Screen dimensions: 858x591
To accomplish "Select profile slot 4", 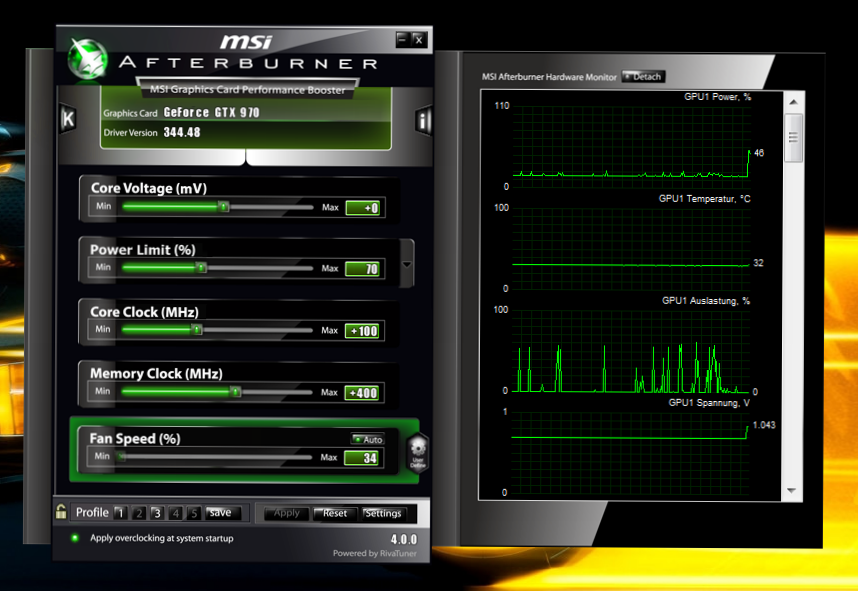I will [176, 513].
